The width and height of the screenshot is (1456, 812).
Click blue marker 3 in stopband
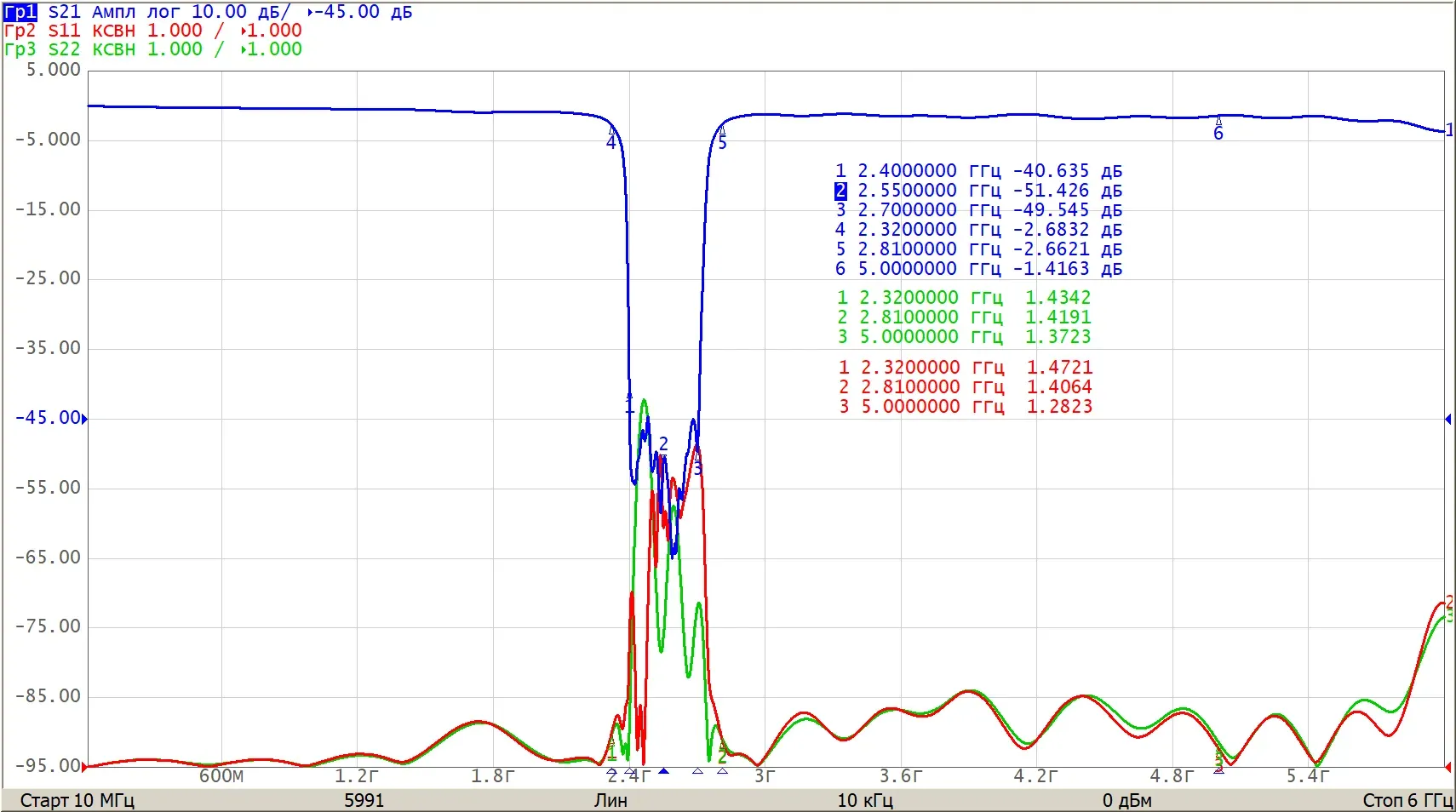(x=697, y=463)
